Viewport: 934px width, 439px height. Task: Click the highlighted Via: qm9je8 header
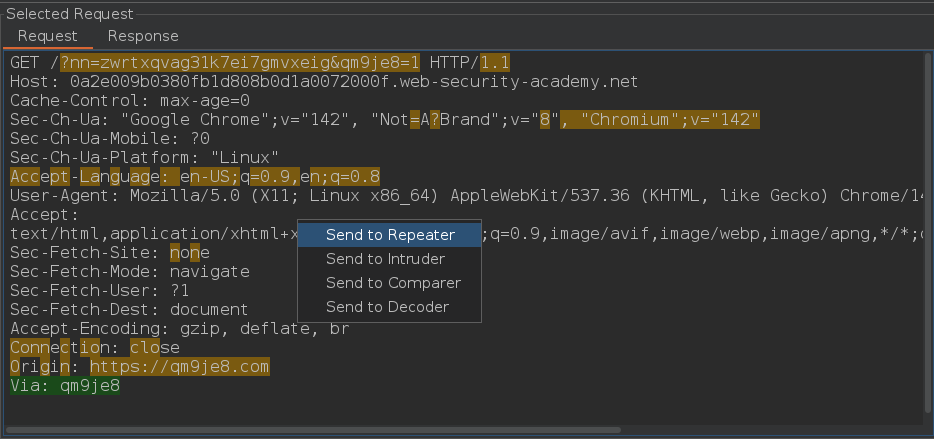click(65, 386)
